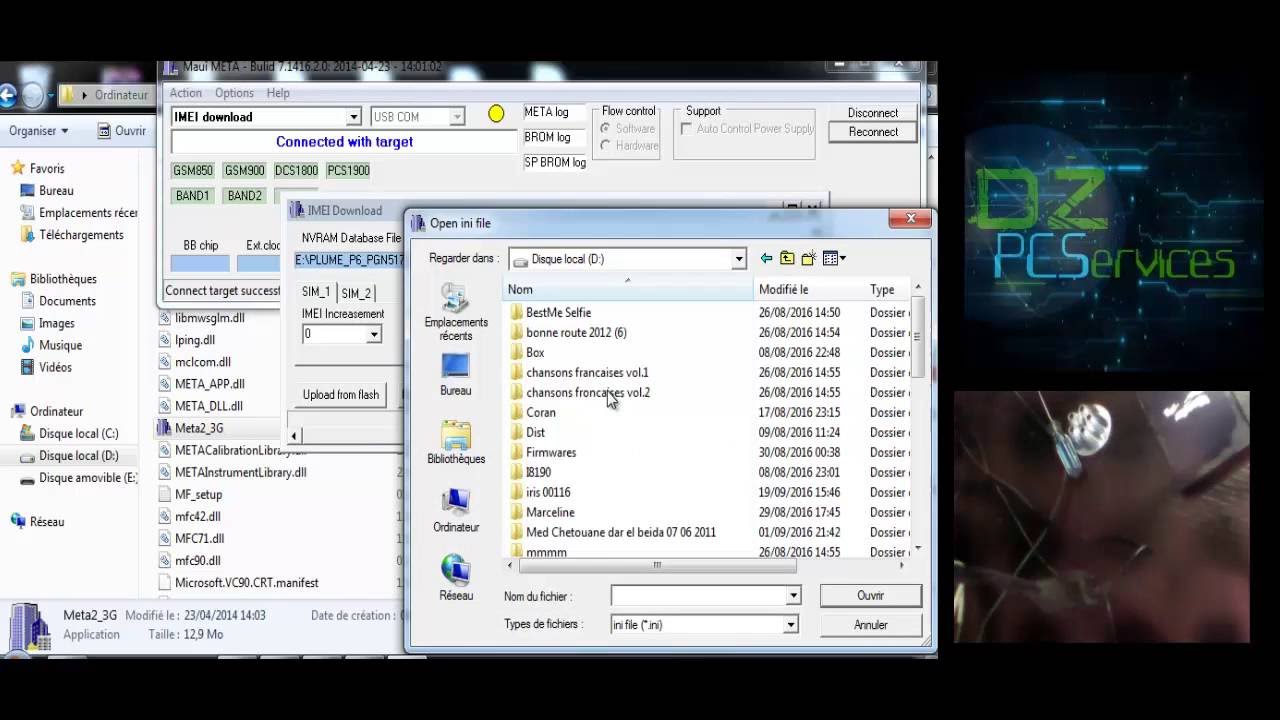Toggle DCS1800 band option

coord(296,170)
